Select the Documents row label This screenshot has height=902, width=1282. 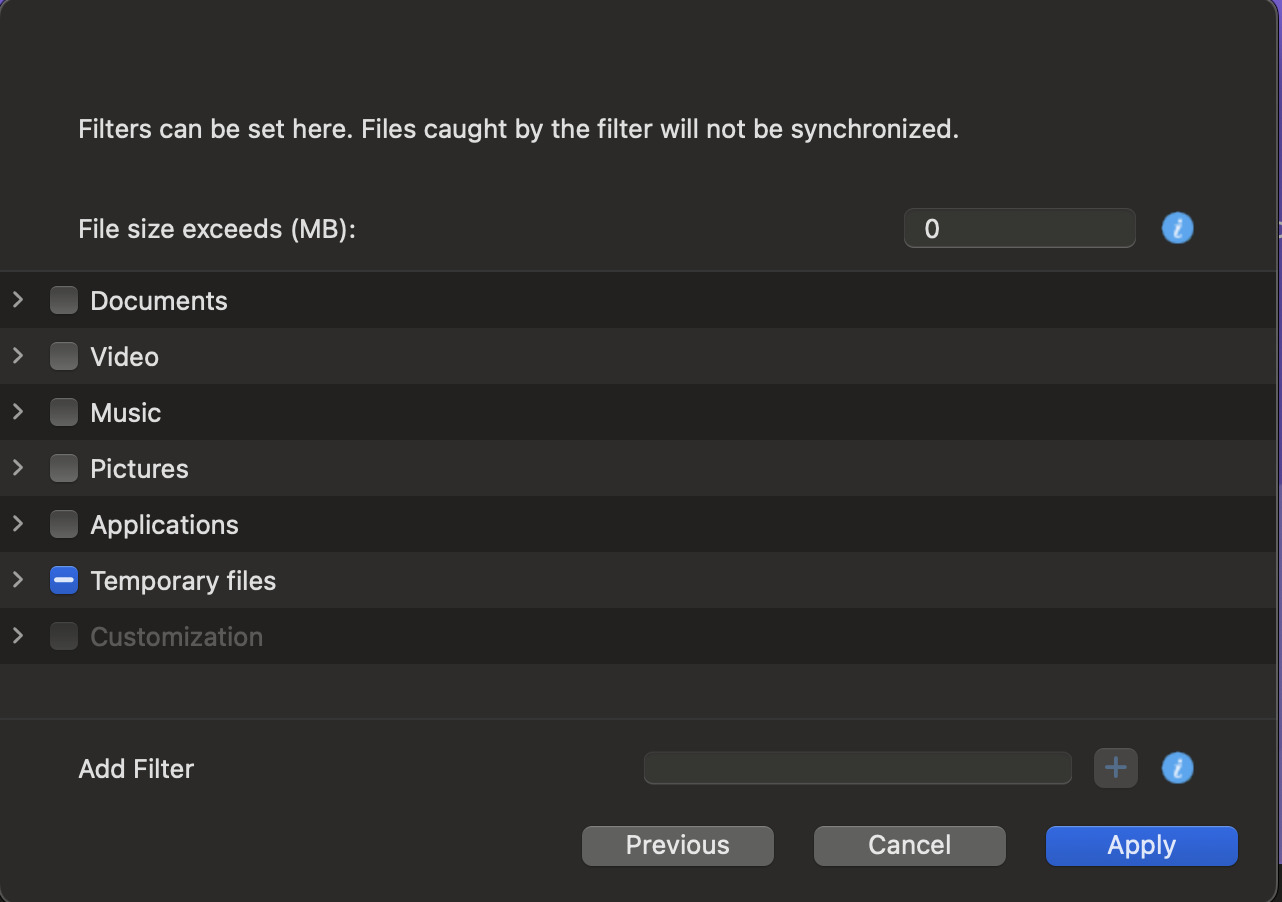(159, 301)
